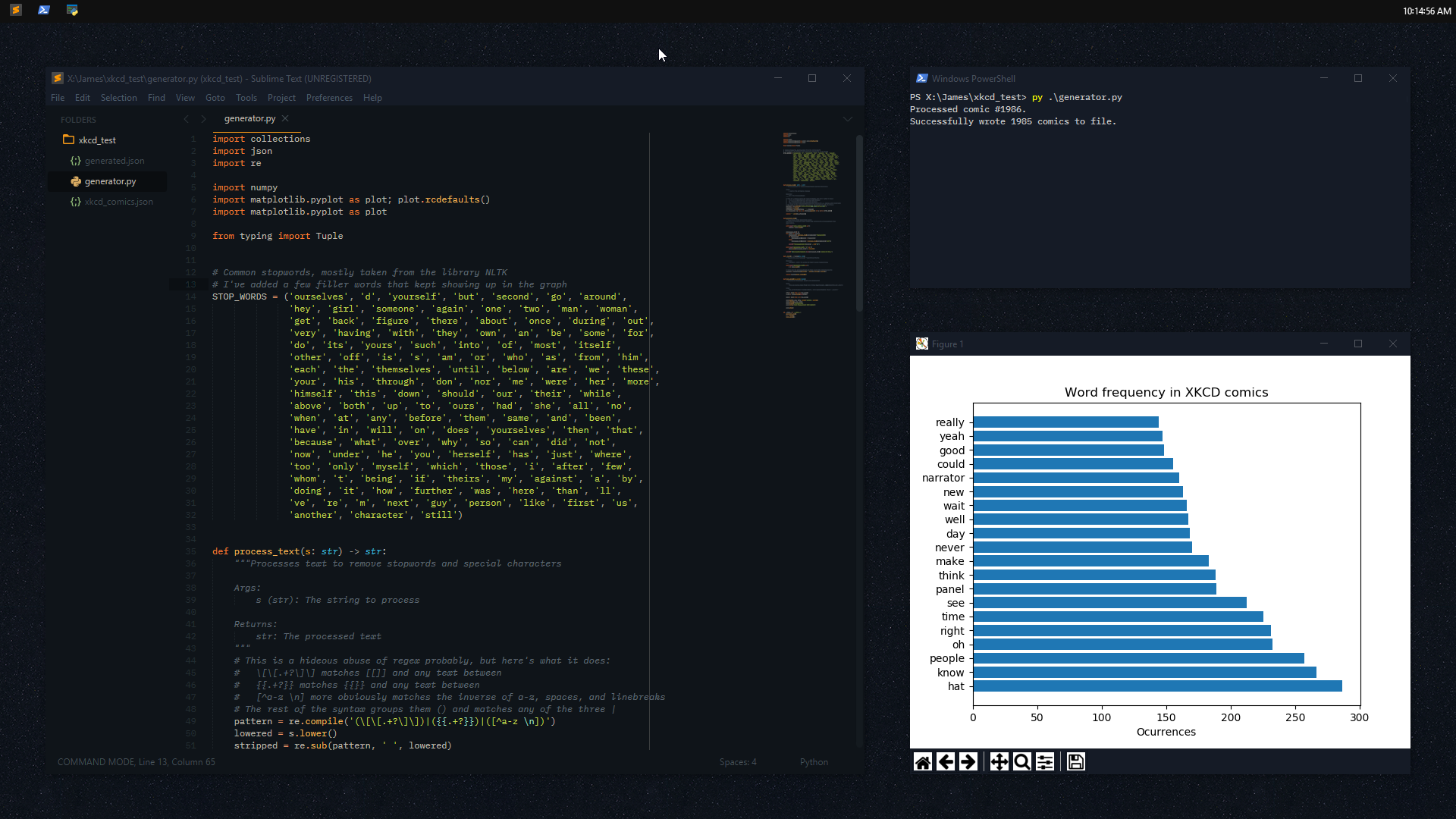
Task: Click the 'really' bar in the chart
Action: pyautogui.click(x=1065, y=422)
